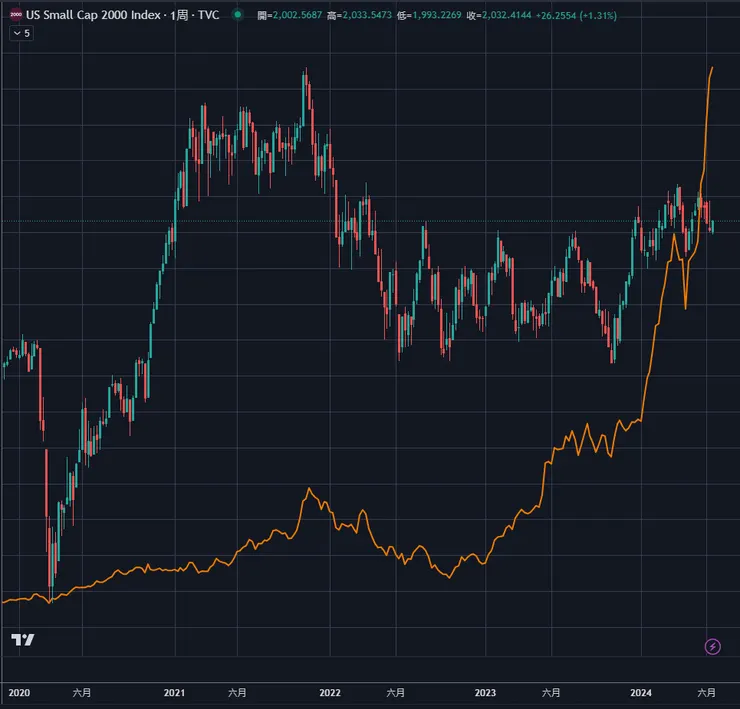
Task: Click the green market status dot
Action: 238,15
